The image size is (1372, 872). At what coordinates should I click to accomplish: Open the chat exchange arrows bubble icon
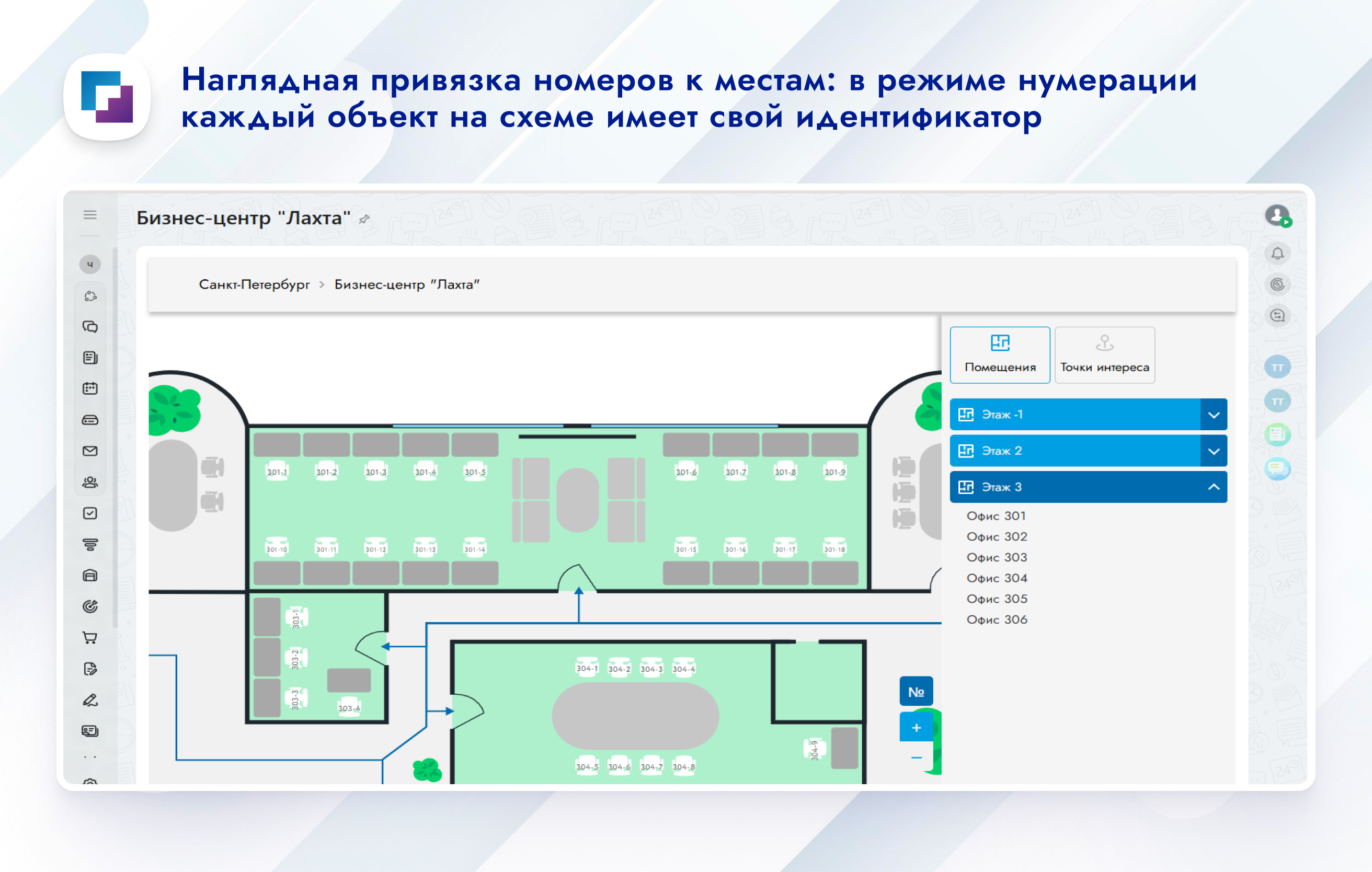pyautogui.click(x=1277, y=316)
